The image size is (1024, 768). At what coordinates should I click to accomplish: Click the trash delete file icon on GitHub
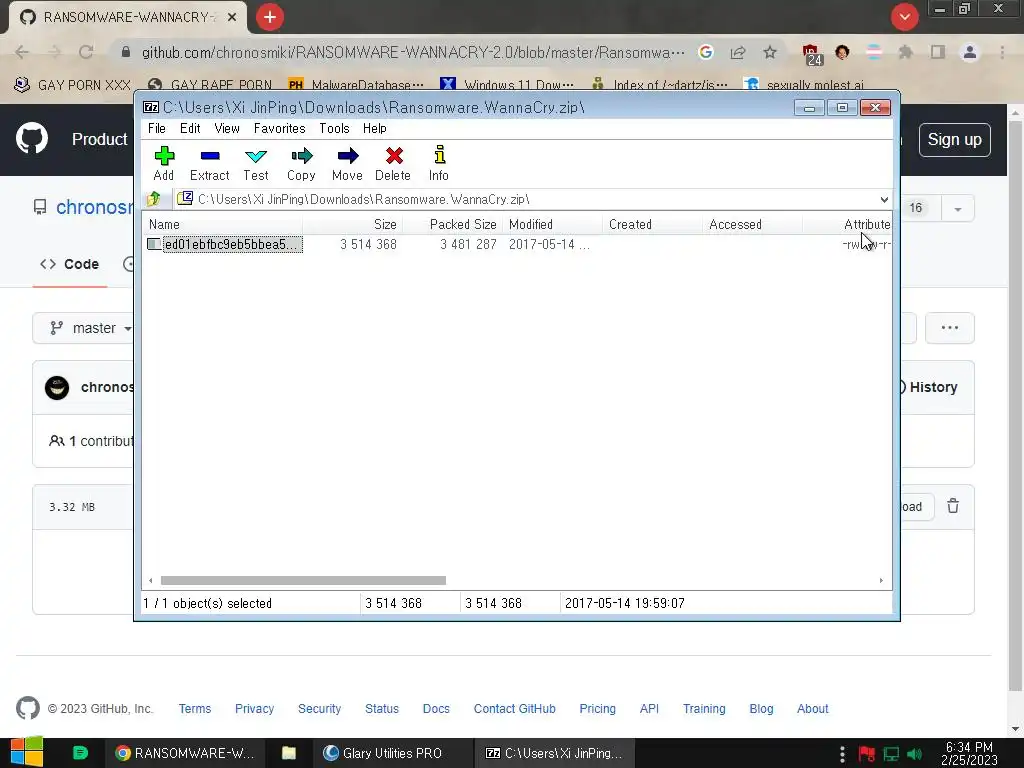point(953,506)
